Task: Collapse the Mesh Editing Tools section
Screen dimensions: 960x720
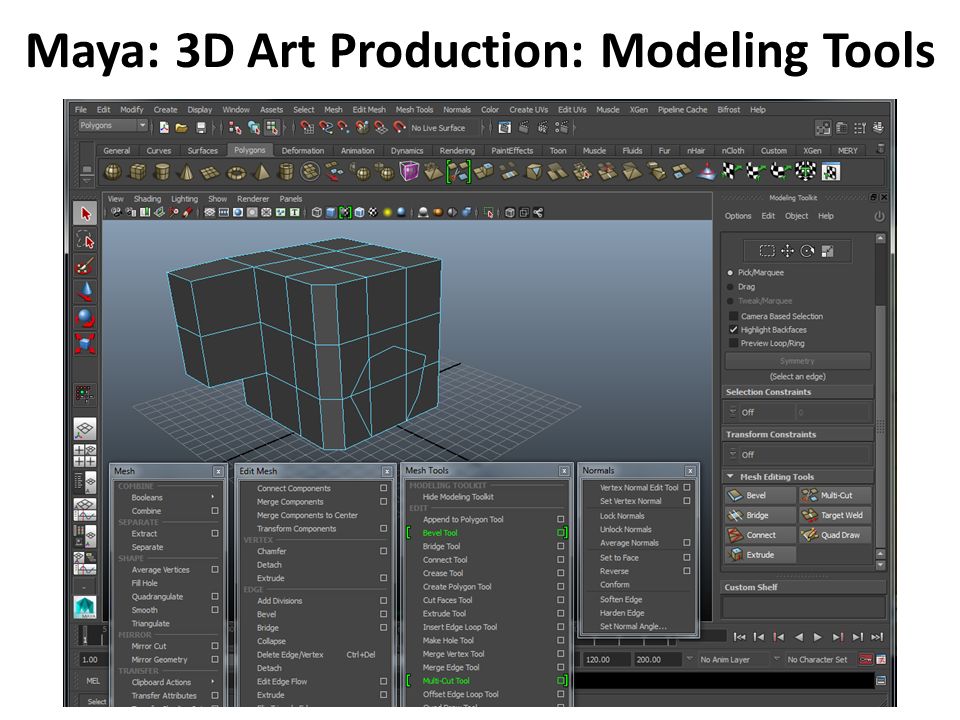Action: pos(730,476)
